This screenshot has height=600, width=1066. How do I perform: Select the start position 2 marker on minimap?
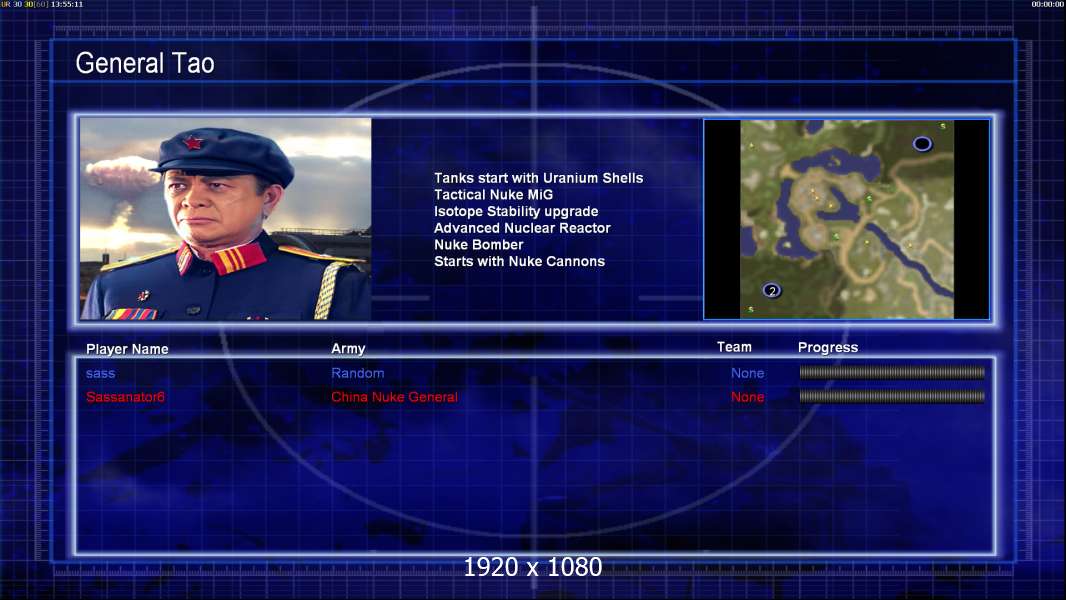coord(772,291)
